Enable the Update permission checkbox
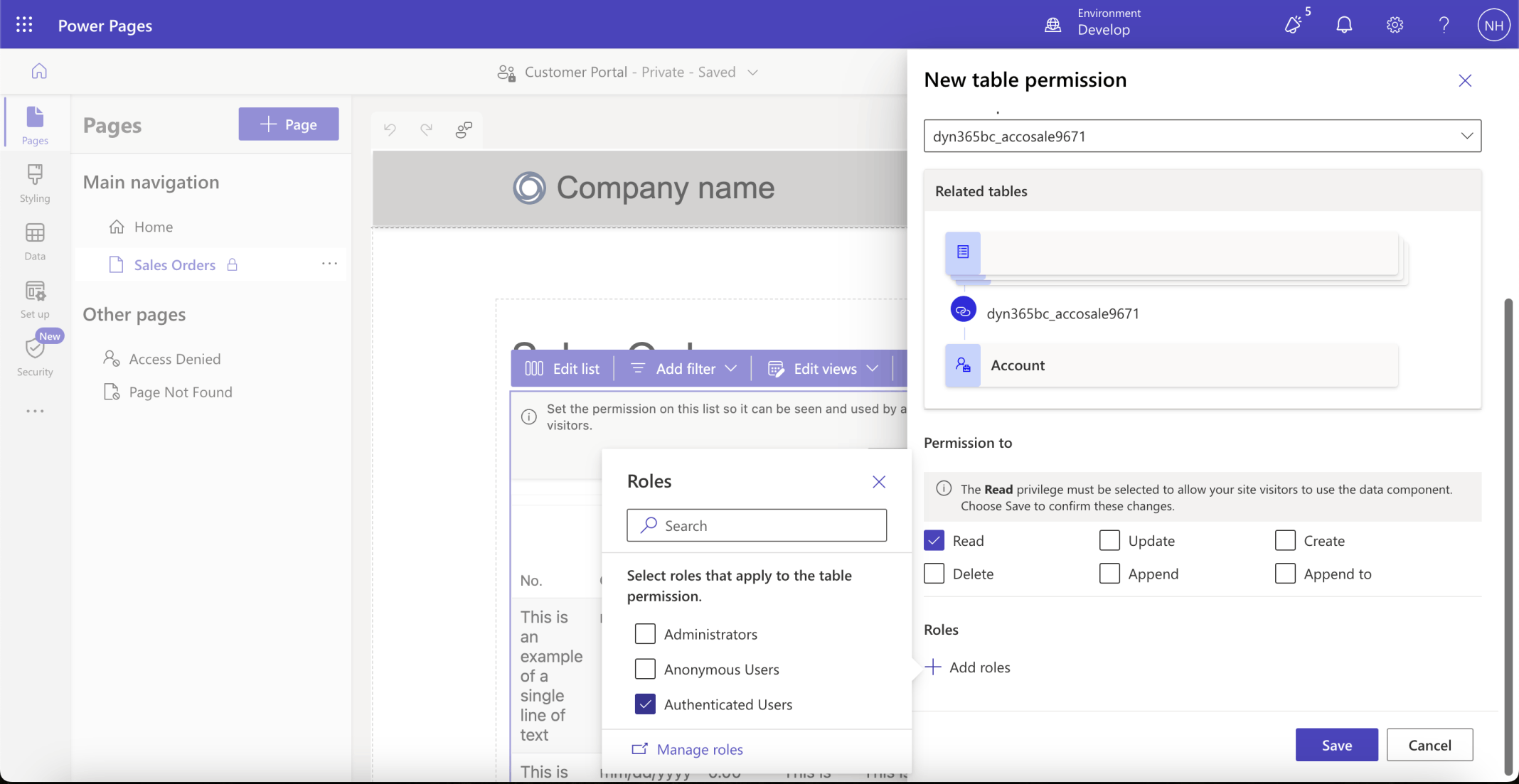The image size is (1519, 784). pos(1109,540)
